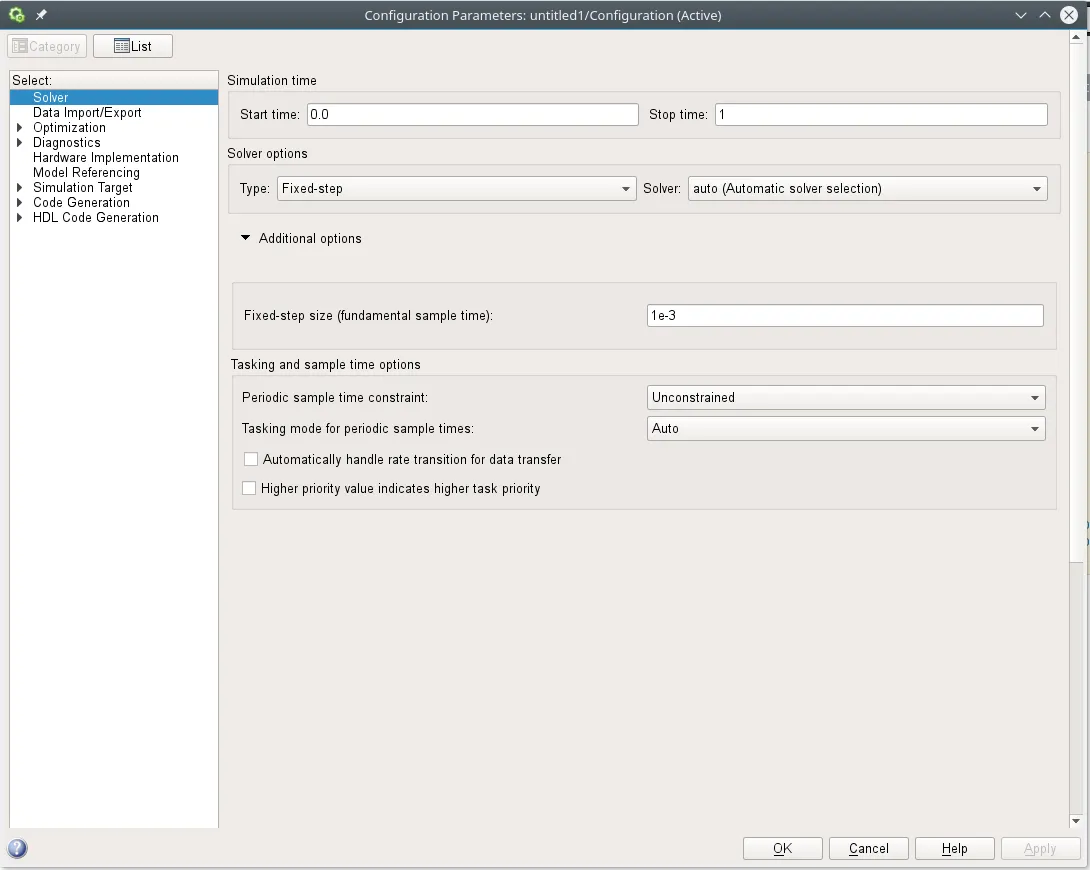Open Periodic sample time constraint dropdown
Image resolution: width=1090 pixels, height=870 pixels.
846,397
